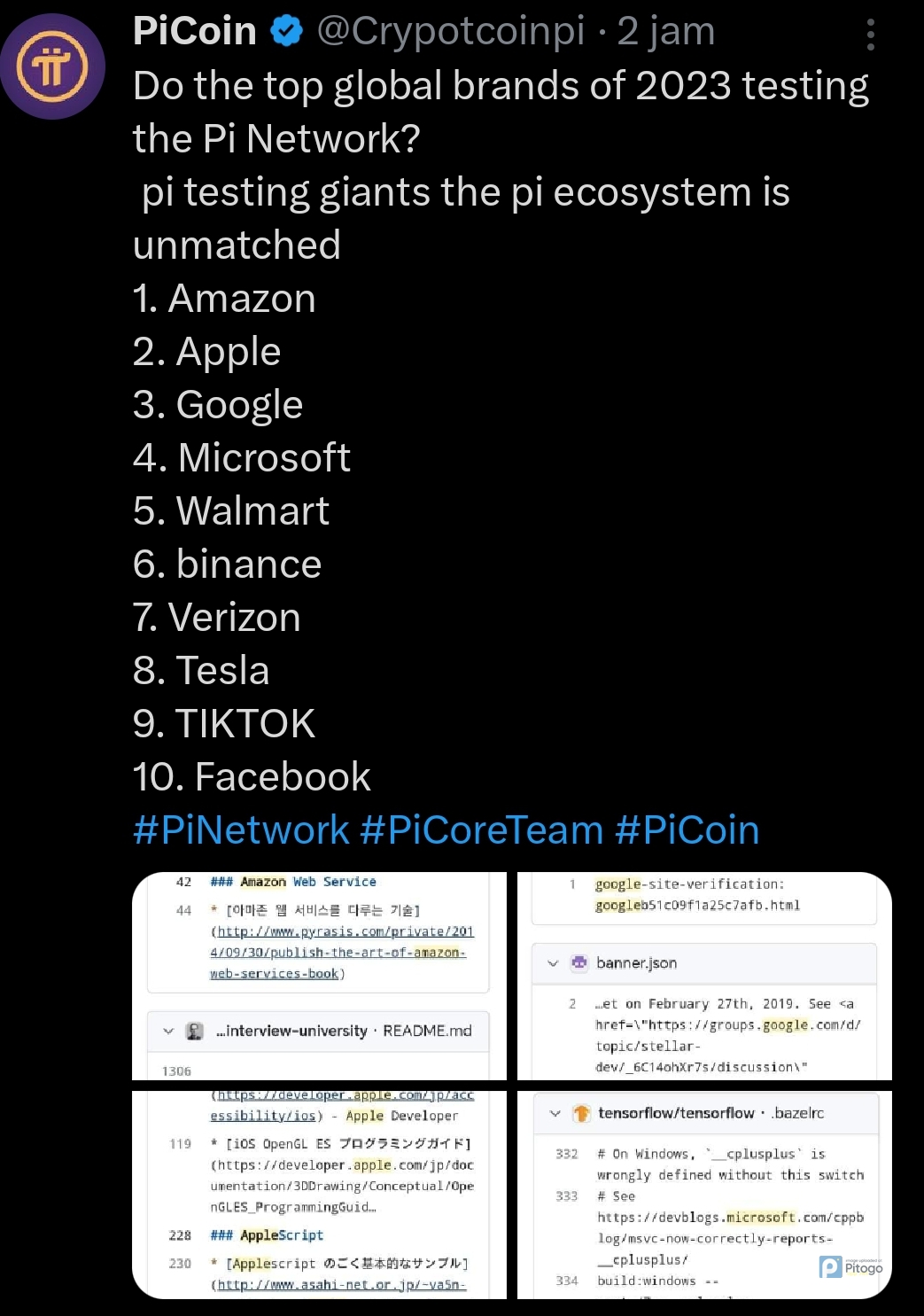Click the Pitogo watermark logo
This screenshot has width=924, height=1316.
[x=851, y=1267]
